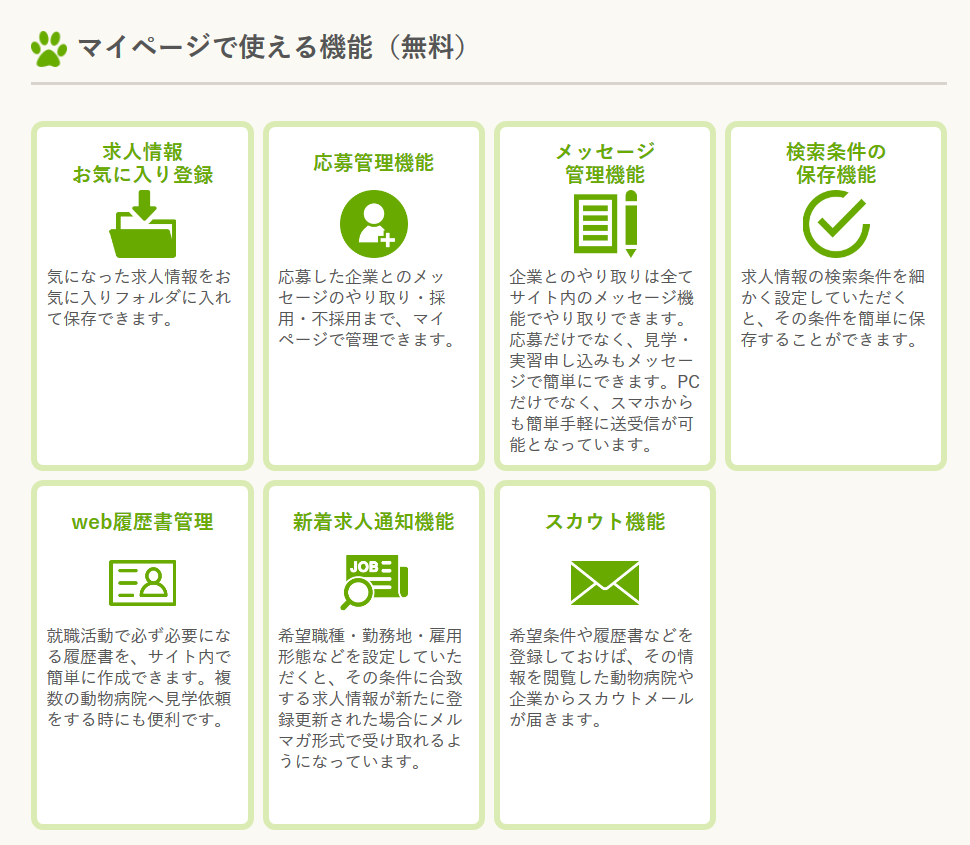Screen dimensions: 970x845
Task: Click the 応募管理機能 card title
Action: coord(374,163)
